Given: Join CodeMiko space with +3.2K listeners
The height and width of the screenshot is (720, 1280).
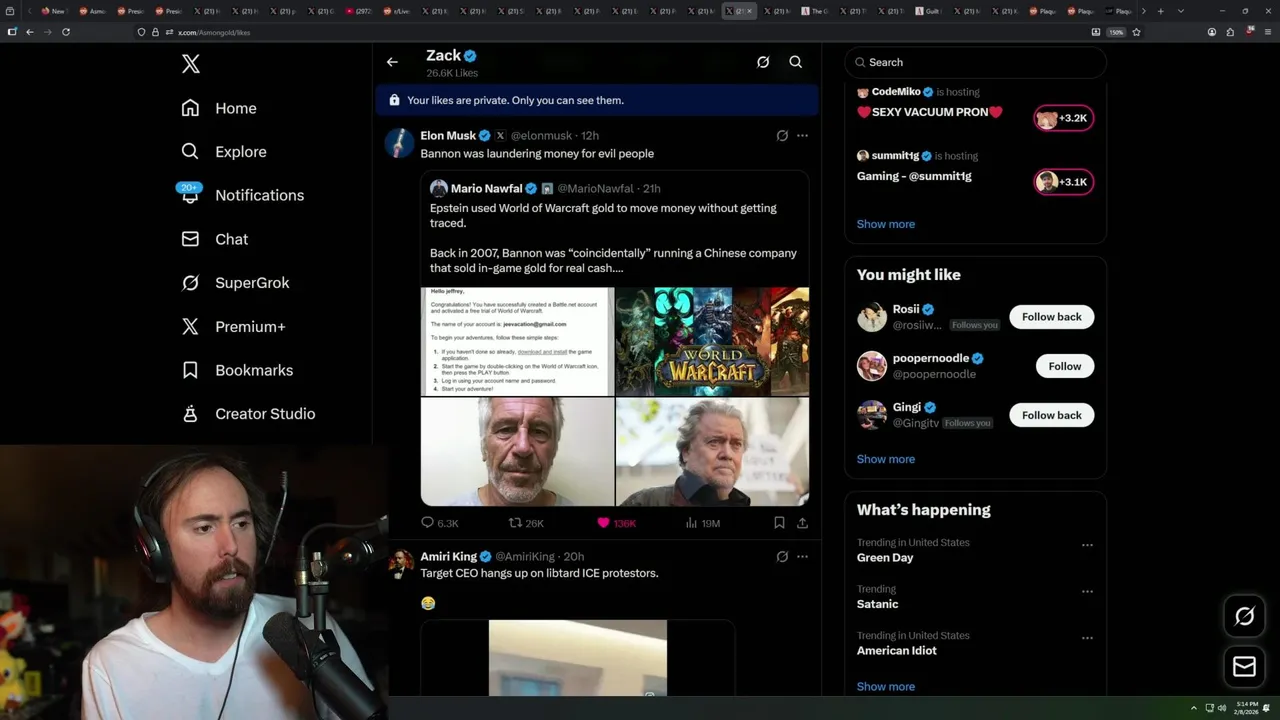Looking at the screenshot, I should 1063,118.
